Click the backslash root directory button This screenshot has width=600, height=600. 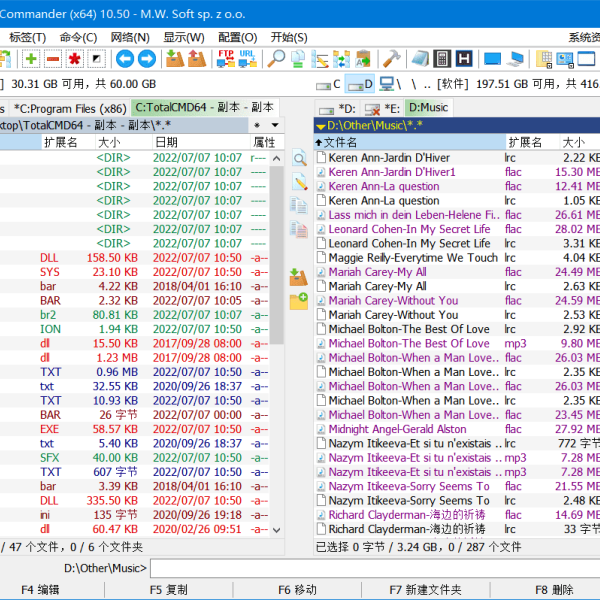click(x=414, y=84)
